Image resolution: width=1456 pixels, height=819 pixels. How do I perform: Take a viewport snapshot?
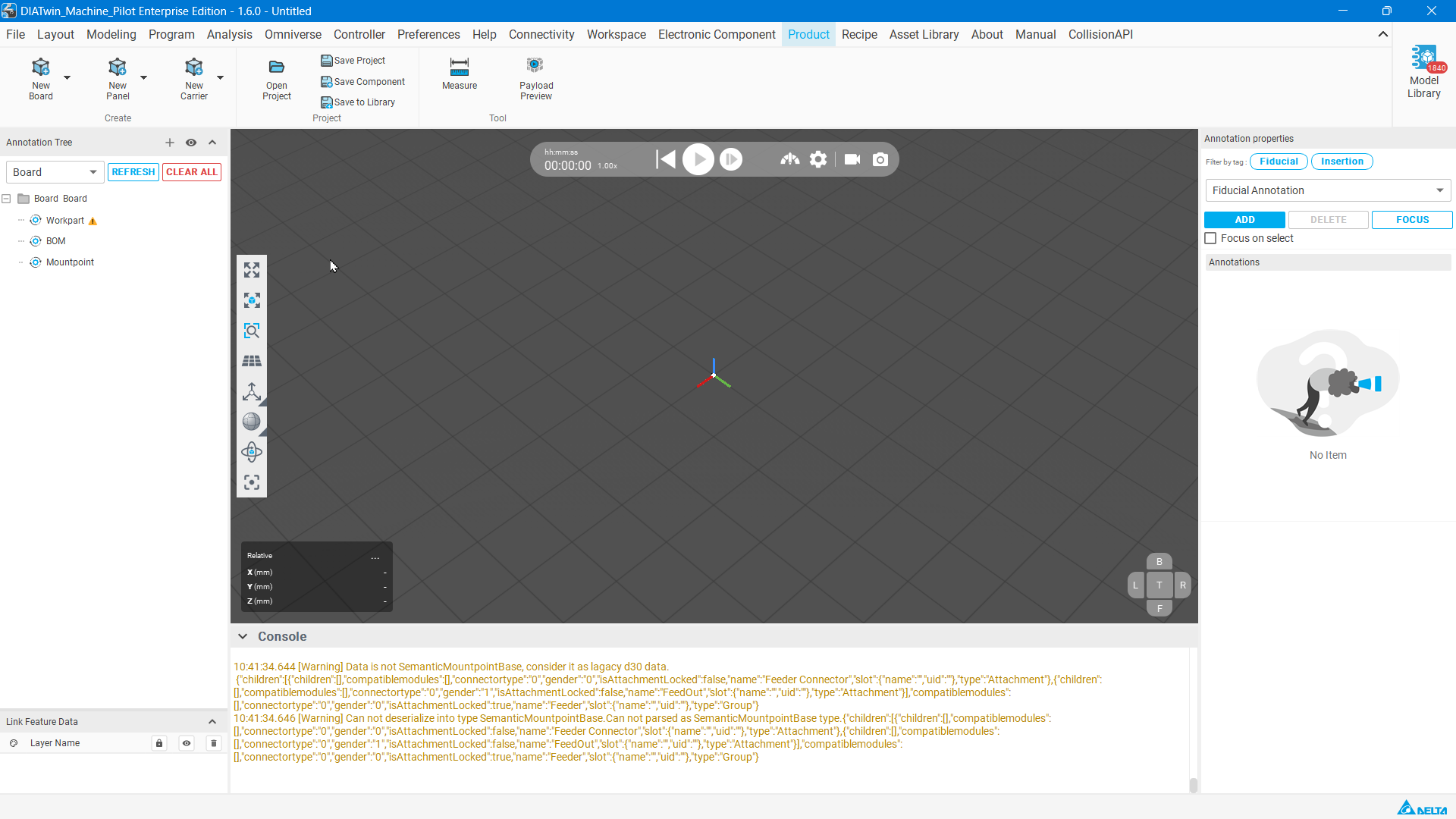(880, 159)
